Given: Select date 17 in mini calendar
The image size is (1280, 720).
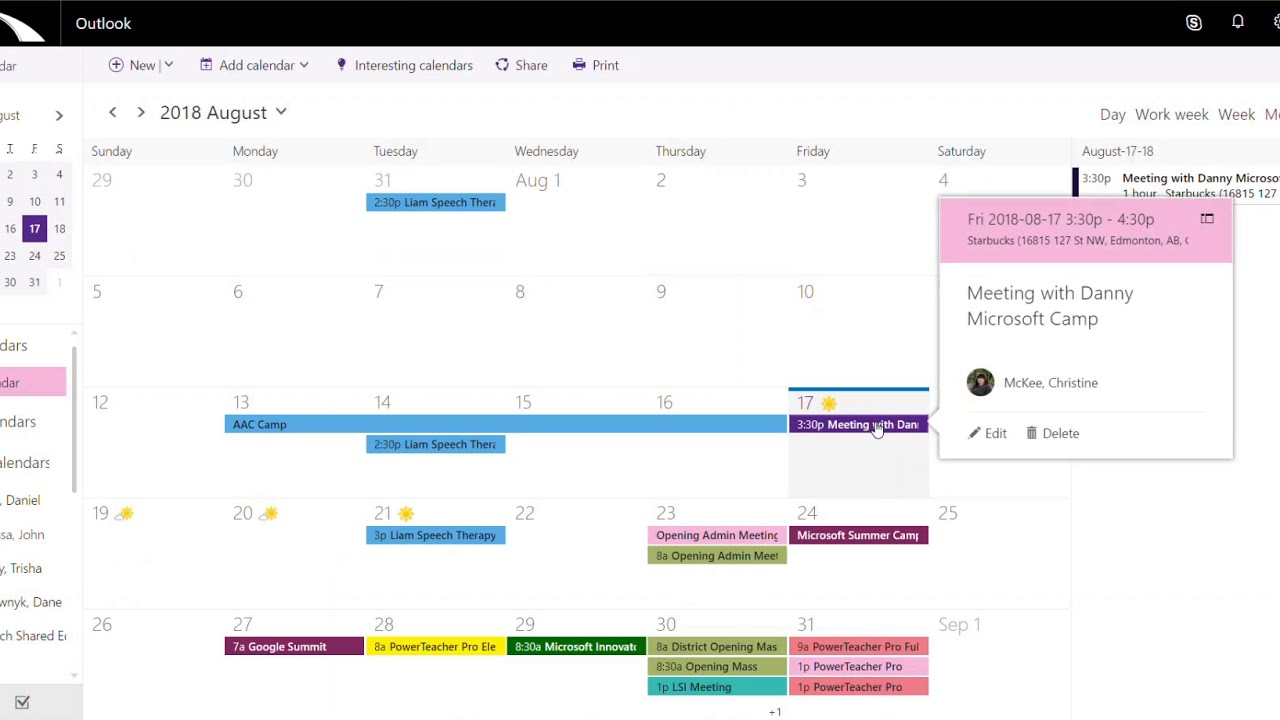Looking at the screenshot, I should [x=34, y=229].
